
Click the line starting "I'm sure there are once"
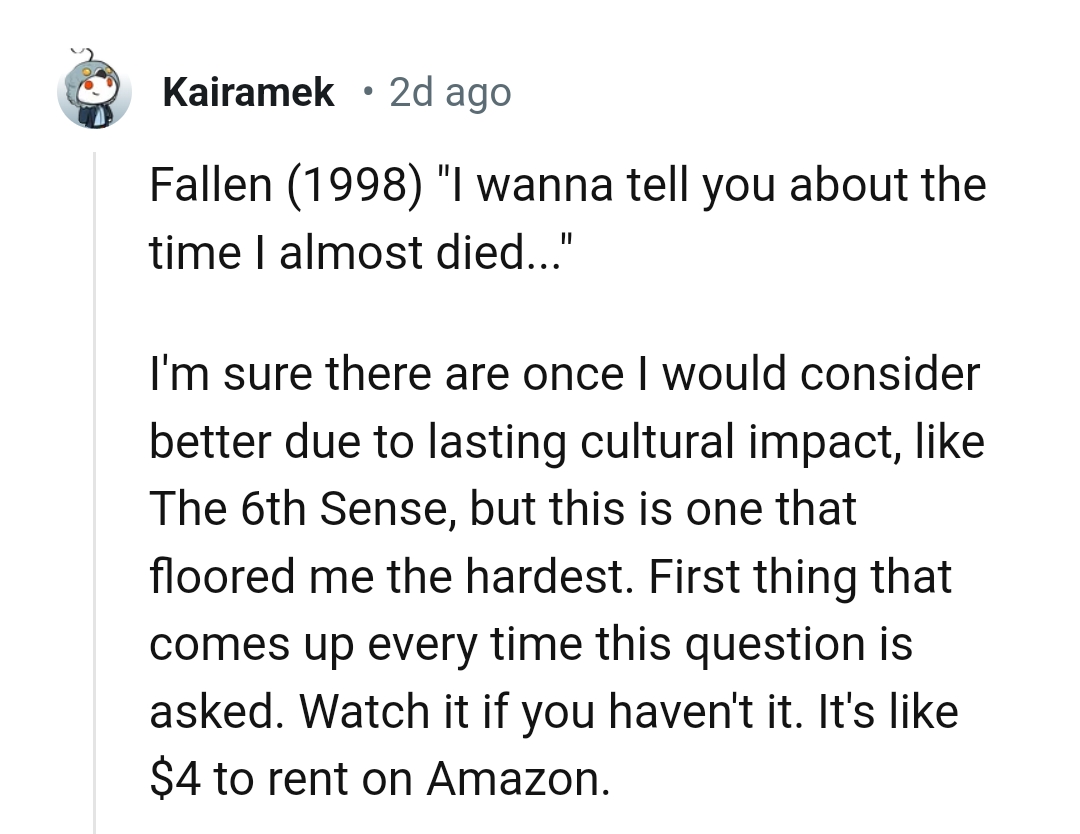(565, 375)
